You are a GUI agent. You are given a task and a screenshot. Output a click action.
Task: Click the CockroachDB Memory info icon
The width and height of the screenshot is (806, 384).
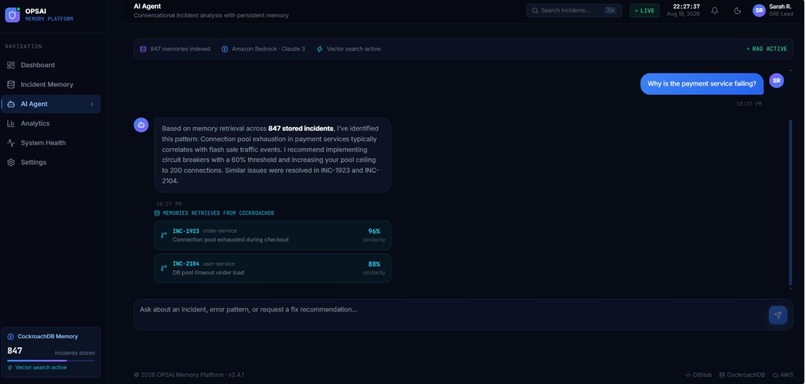point(10,337)
